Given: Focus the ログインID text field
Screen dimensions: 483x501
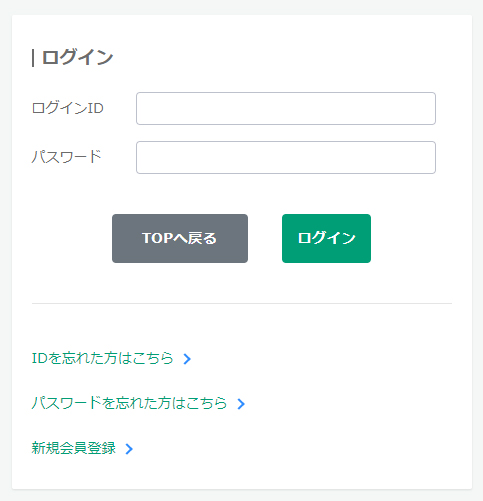Looking at the screenshot, I should tap(286, 108).
